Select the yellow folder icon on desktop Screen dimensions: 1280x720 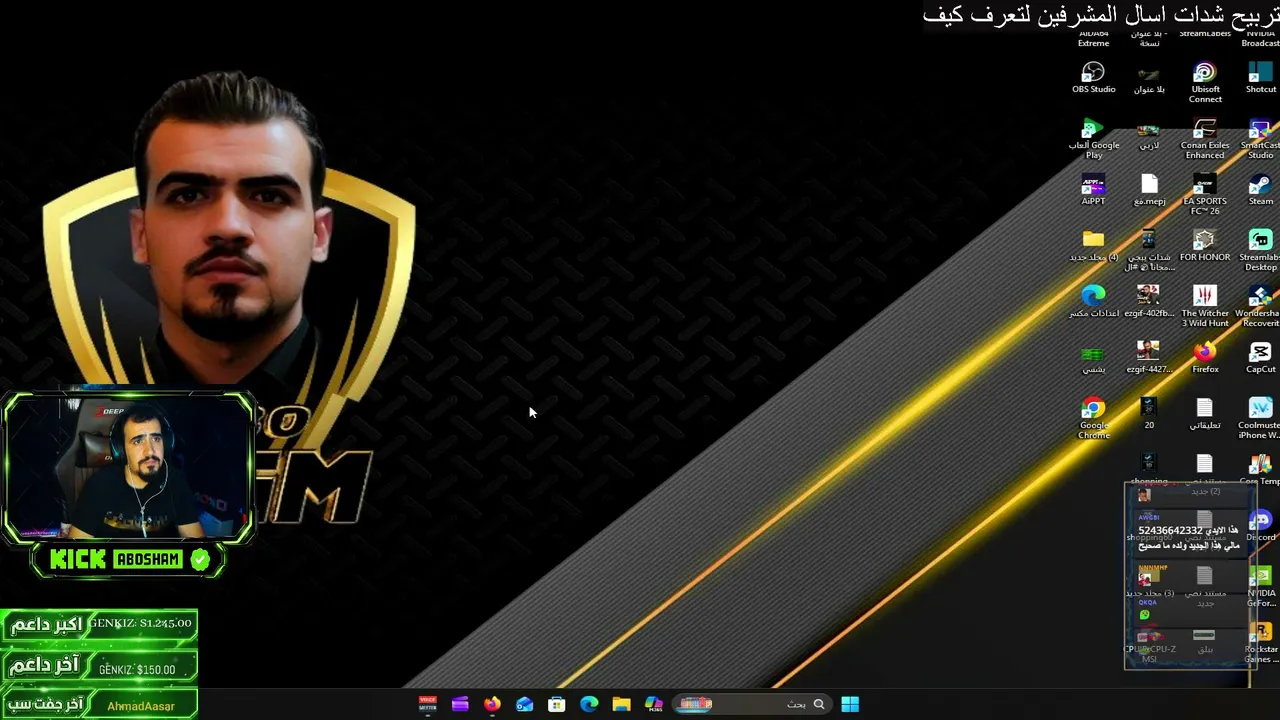[x=1093, y=246]
